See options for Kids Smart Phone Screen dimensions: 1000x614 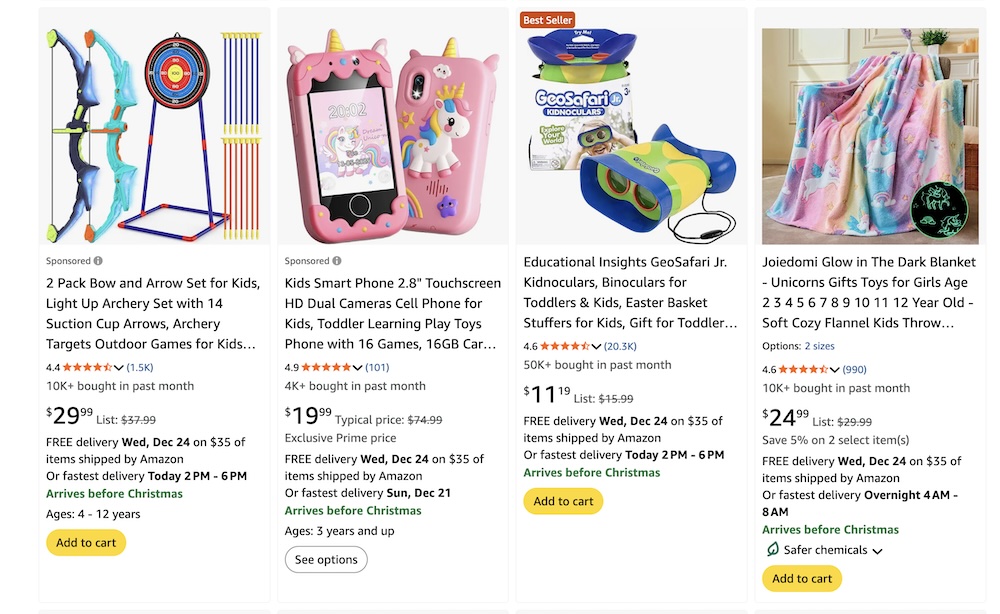point(326,560)
